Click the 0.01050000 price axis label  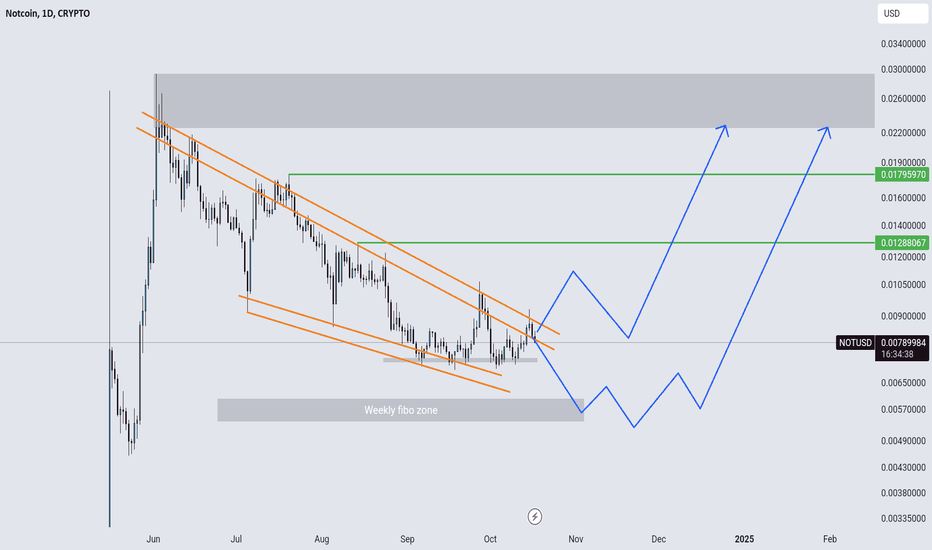903,285
